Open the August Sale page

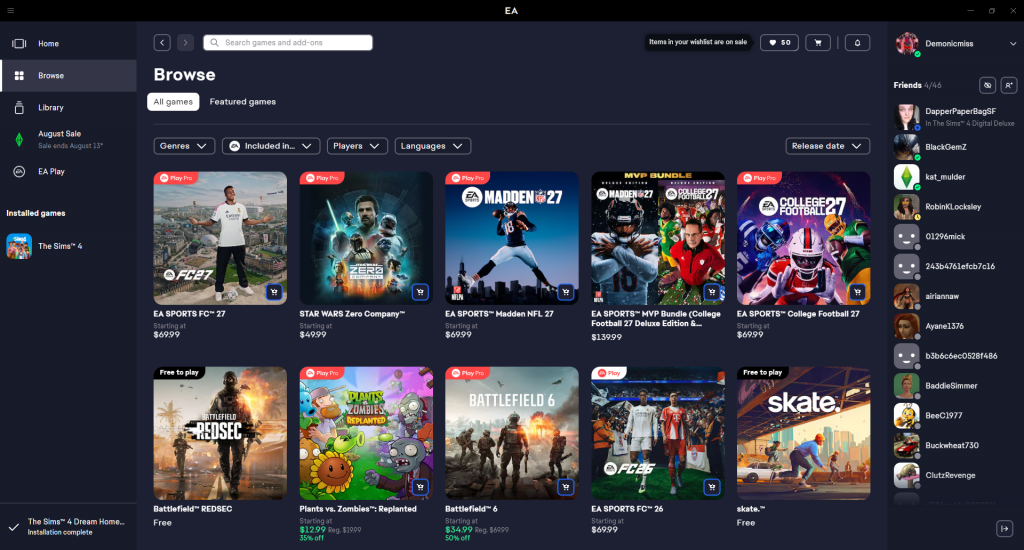(68, 139)
